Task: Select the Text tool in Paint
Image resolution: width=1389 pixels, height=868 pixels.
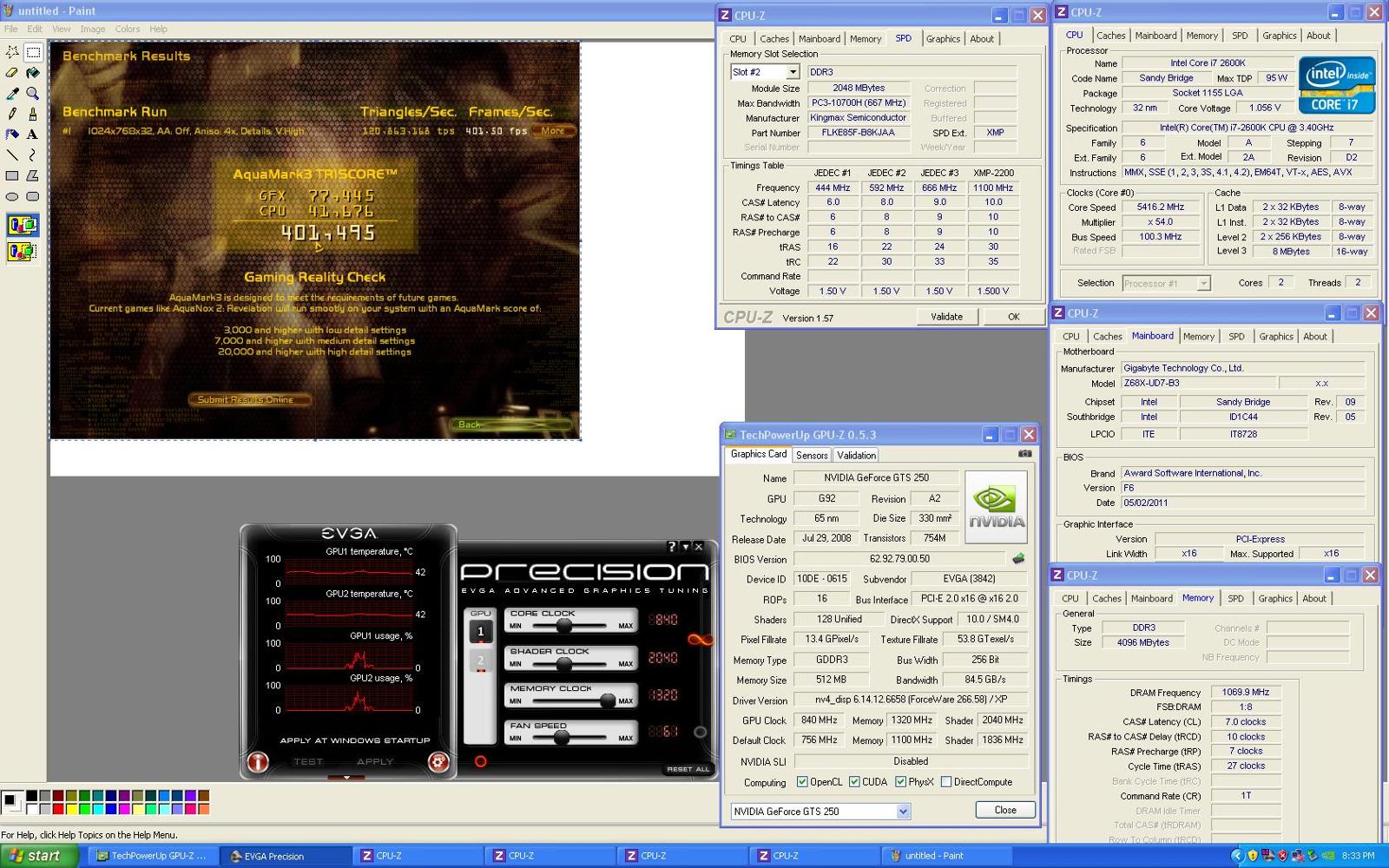Action: coord(33,134)
